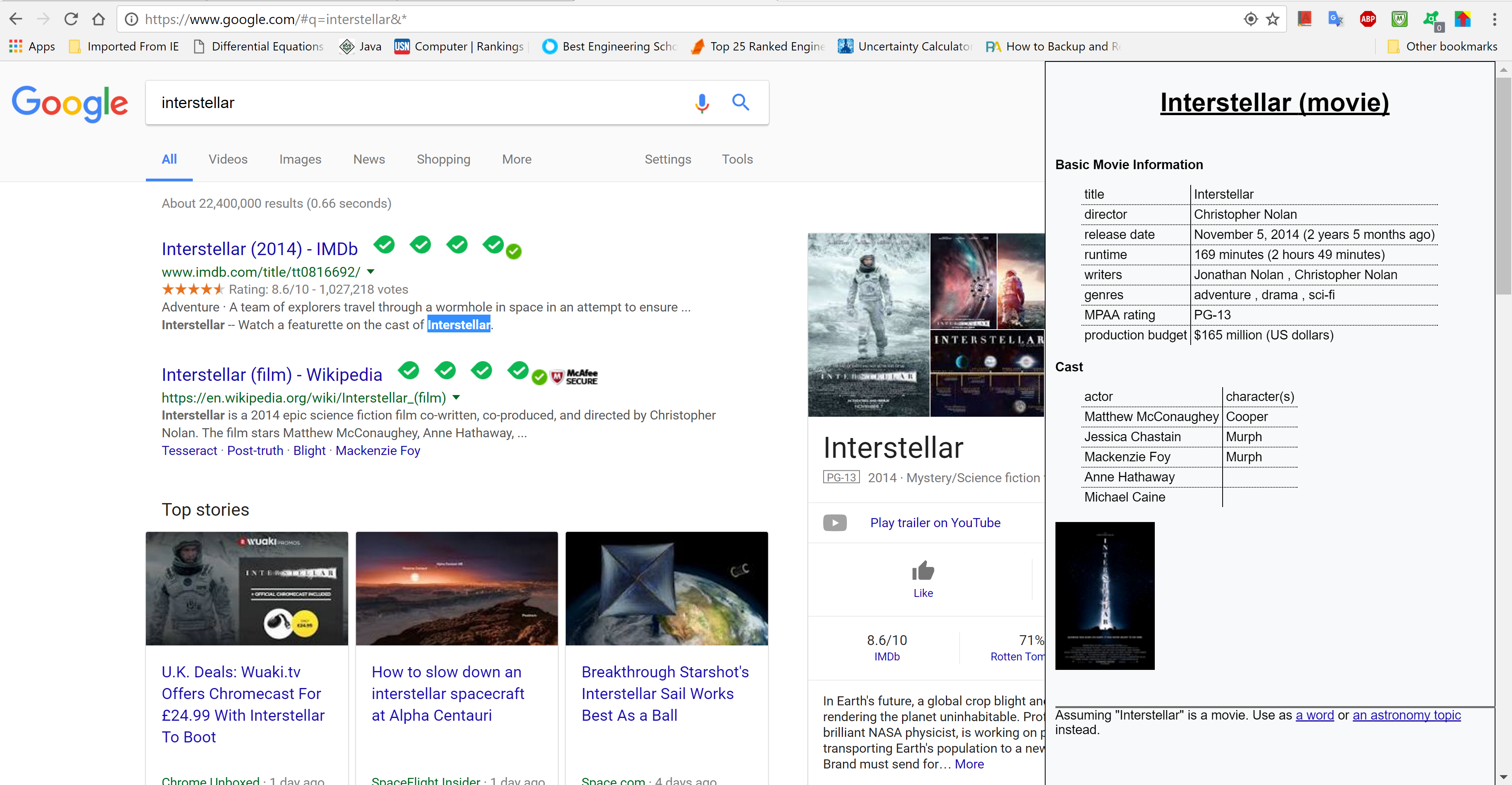Expand Wikipedia result URL dropdown arrow
The height and width of the screenshot is (785, 1512).
pos(456,397)
